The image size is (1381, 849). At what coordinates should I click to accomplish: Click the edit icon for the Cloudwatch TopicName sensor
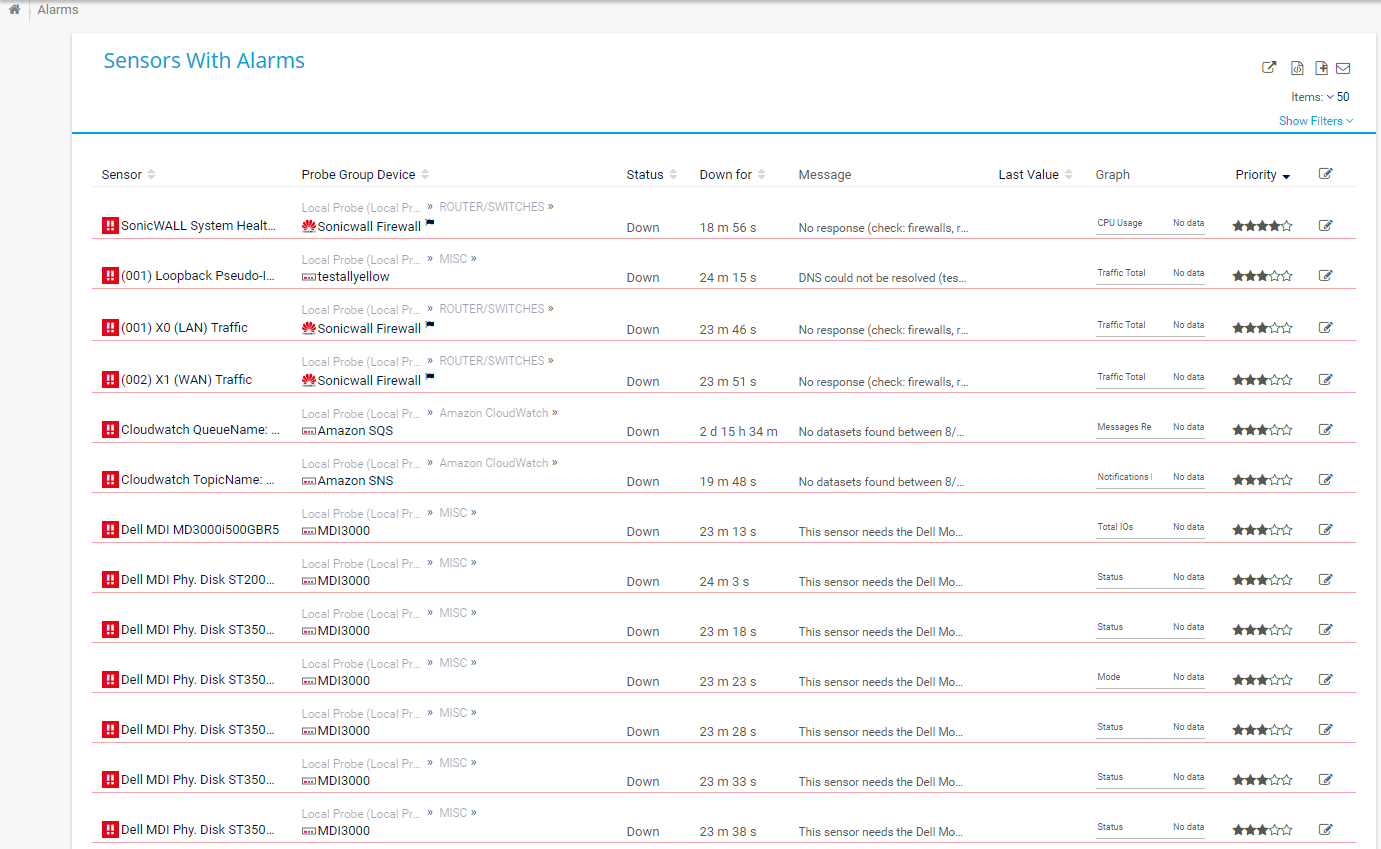coord(1326,480)
